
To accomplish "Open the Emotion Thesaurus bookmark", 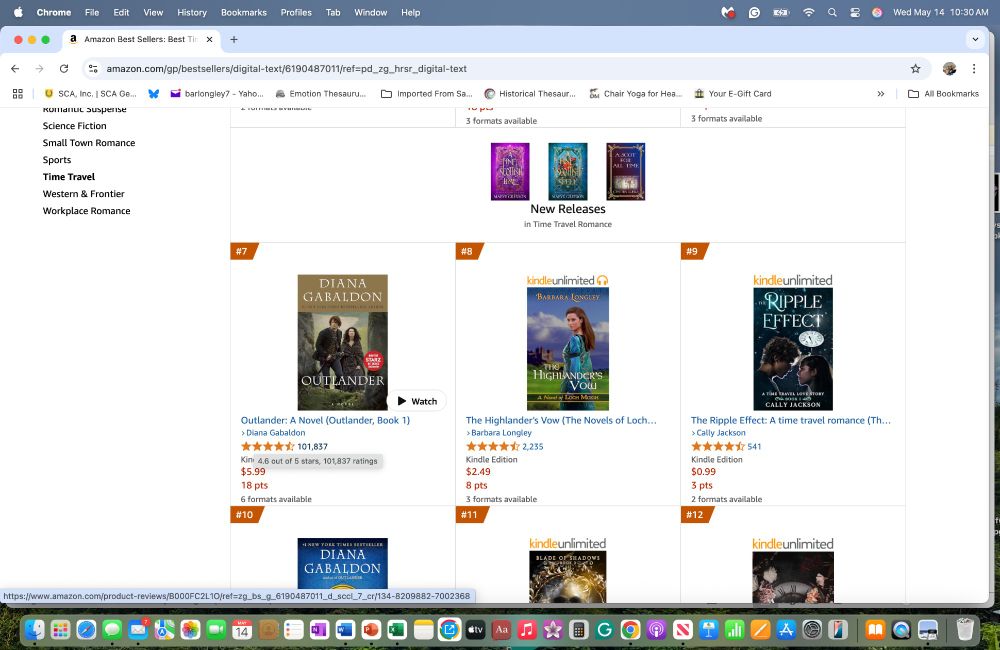I will click(320, 94).
